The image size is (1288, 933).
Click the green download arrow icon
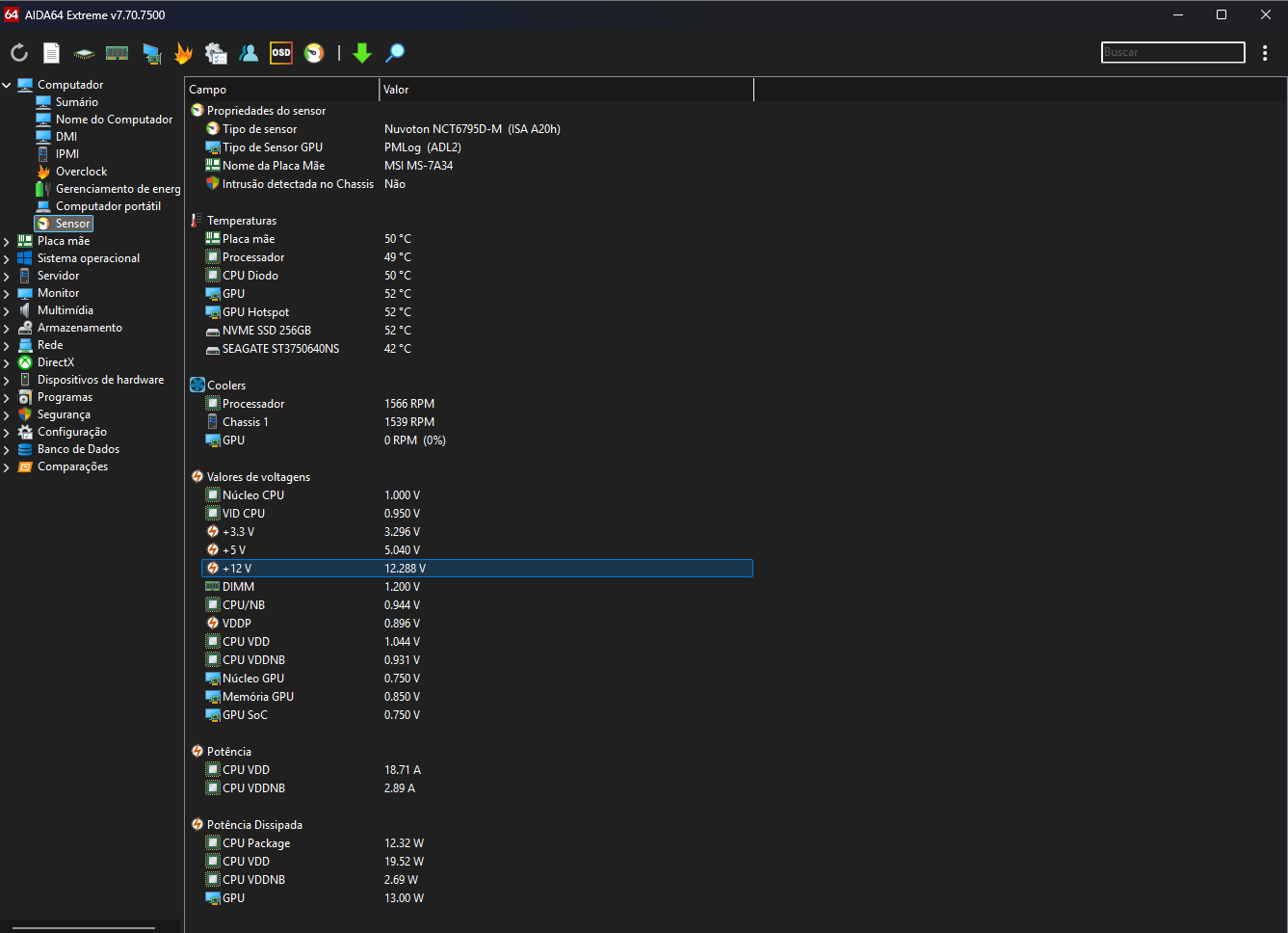[362, 53]
